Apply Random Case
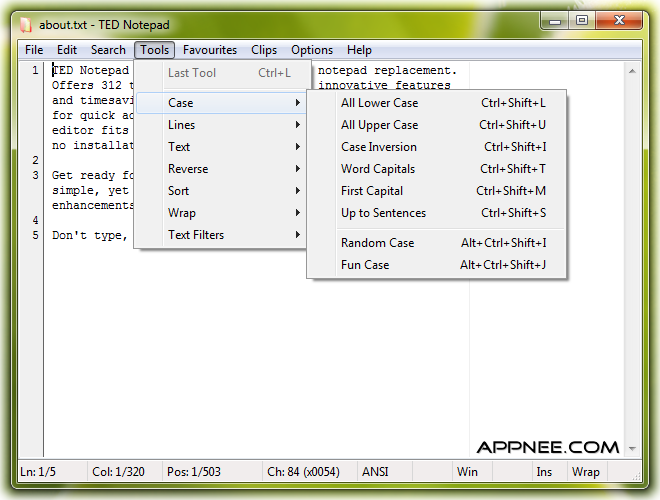Screen dimensions: 660x500 pyautogui.click(x=436, y=243)
